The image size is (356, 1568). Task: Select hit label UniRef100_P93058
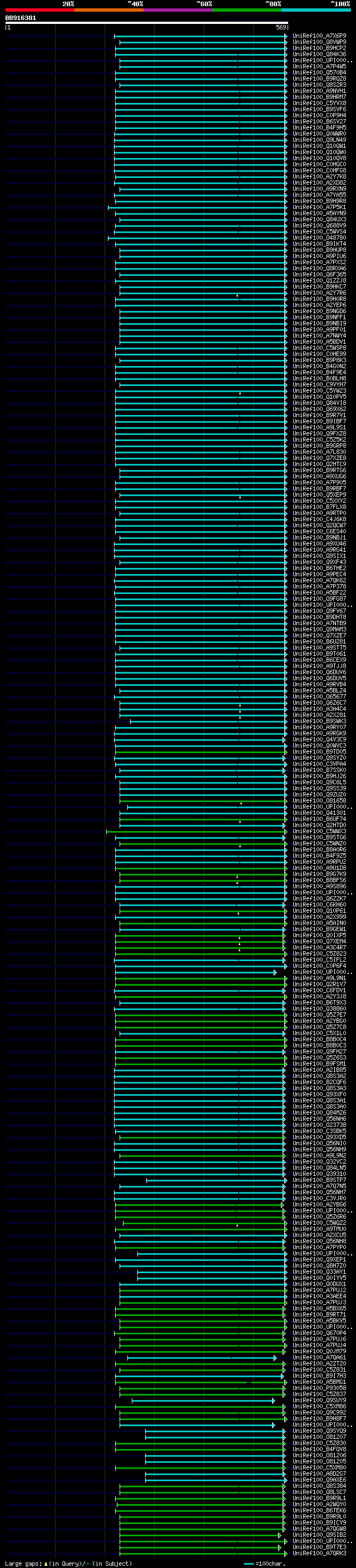coord(319,1388)
